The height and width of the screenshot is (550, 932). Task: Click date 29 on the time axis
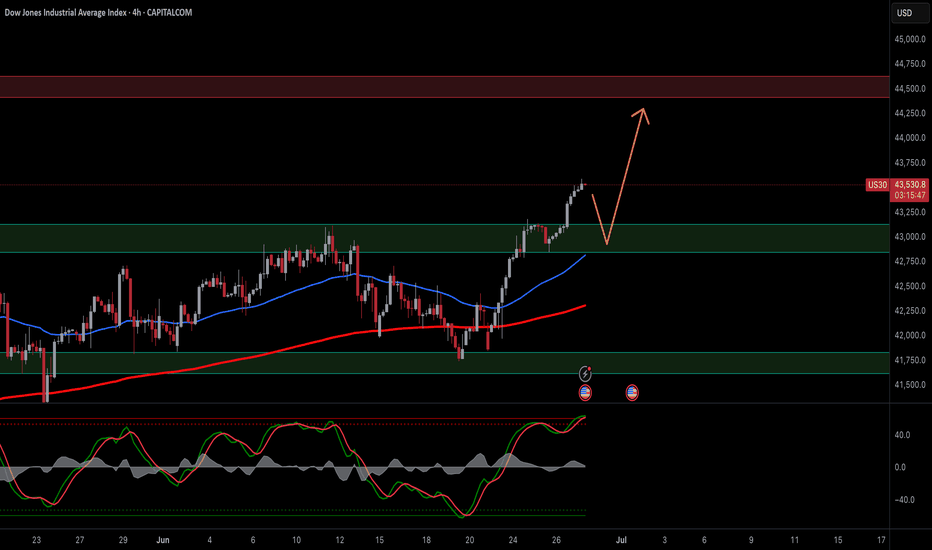click(123, 540)
